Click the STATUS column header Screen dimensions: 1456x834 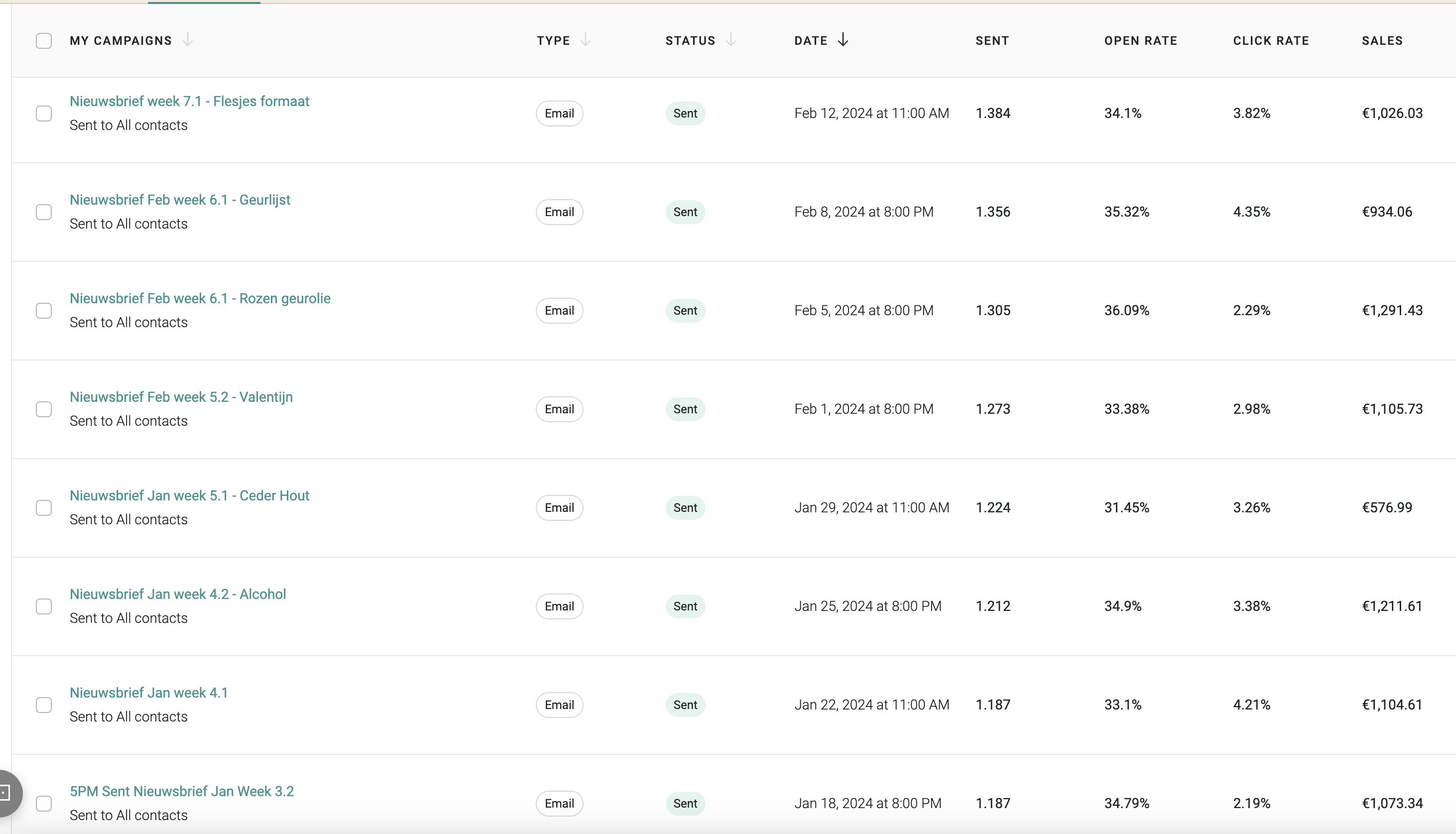coord(690,41)
